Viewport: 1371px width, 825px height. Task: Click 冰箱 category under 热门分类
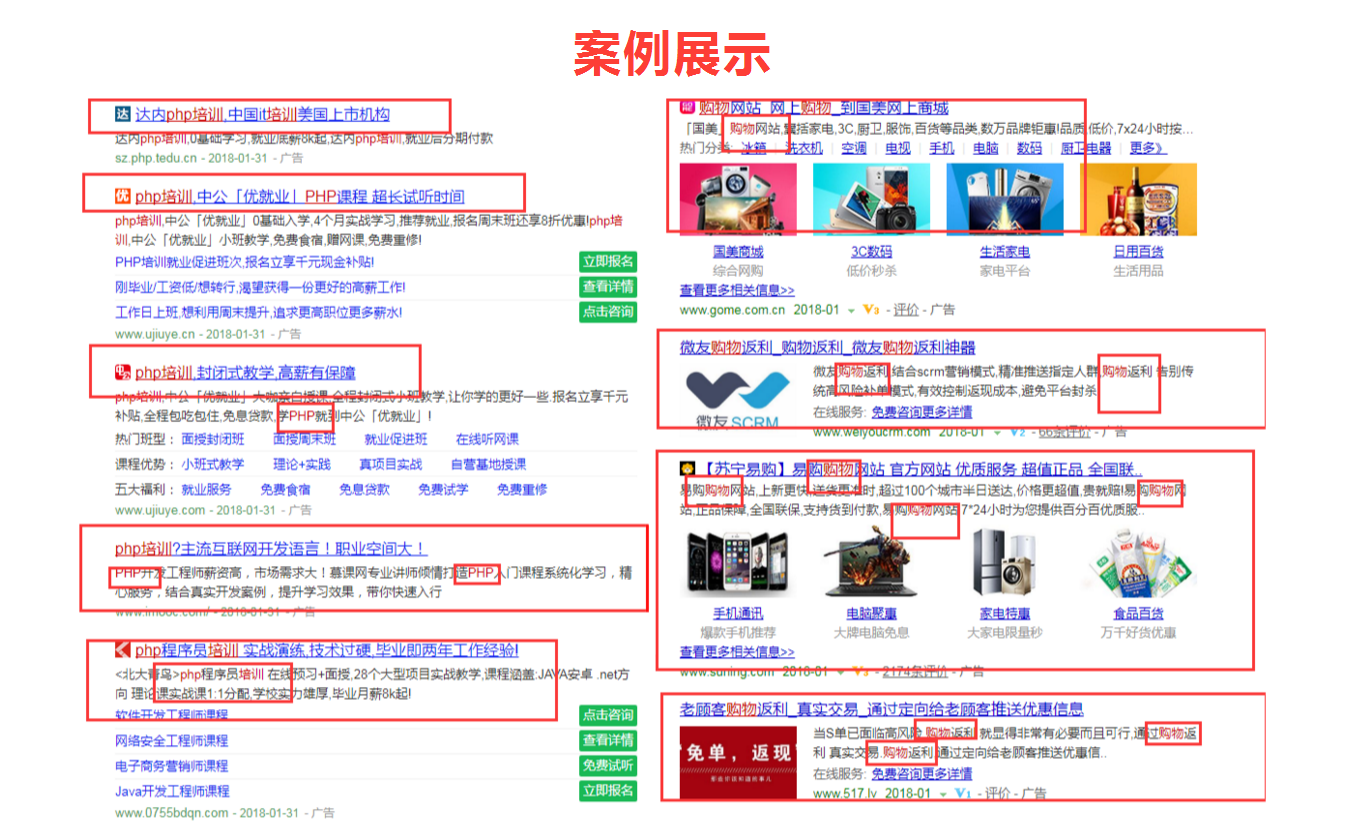[x=754, y=148]
